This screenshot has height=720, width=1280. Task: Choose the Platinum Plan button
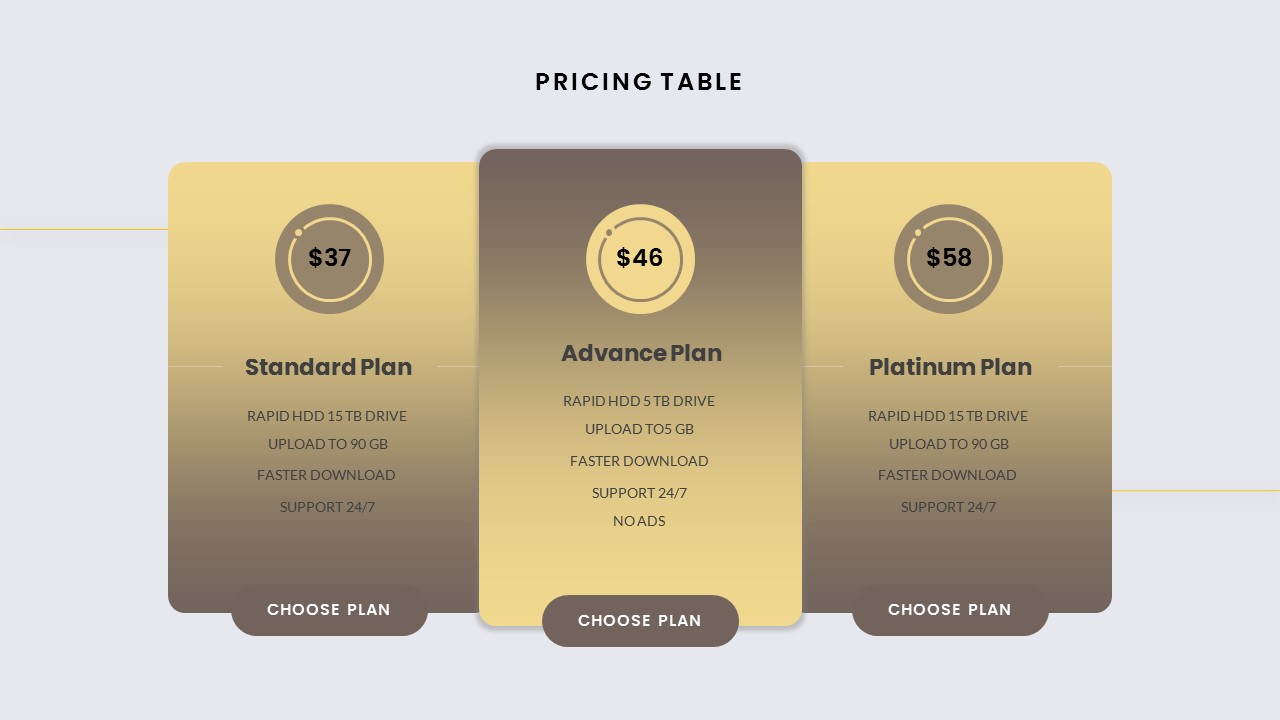[950, 610]
